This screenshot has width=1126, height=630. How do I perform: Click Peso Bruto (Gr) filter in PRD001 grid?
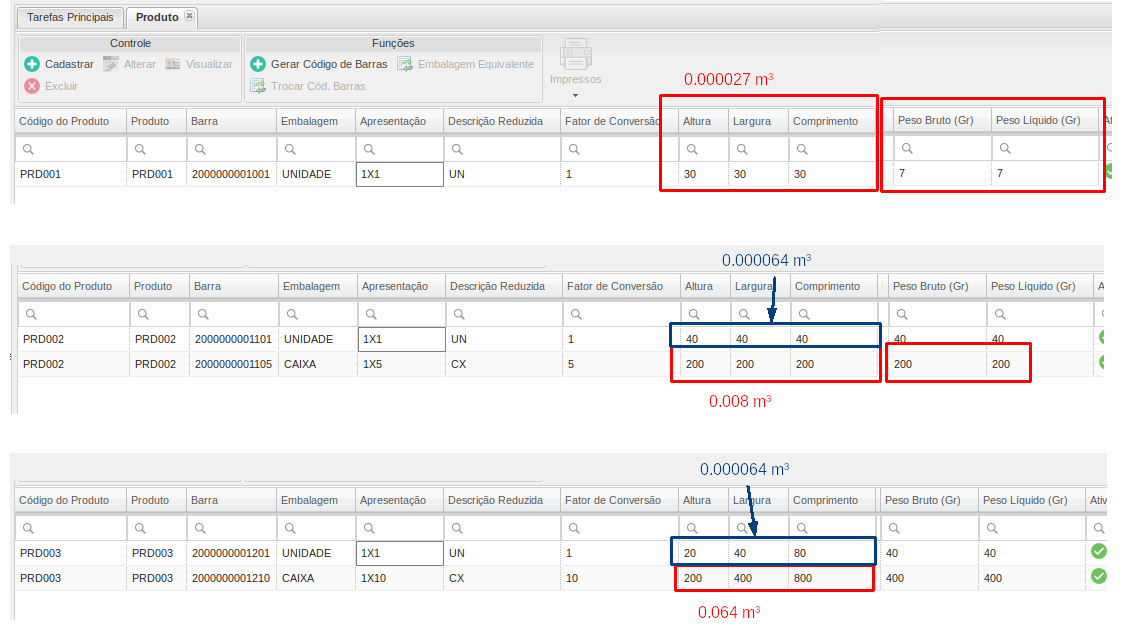tap(941, 148)
